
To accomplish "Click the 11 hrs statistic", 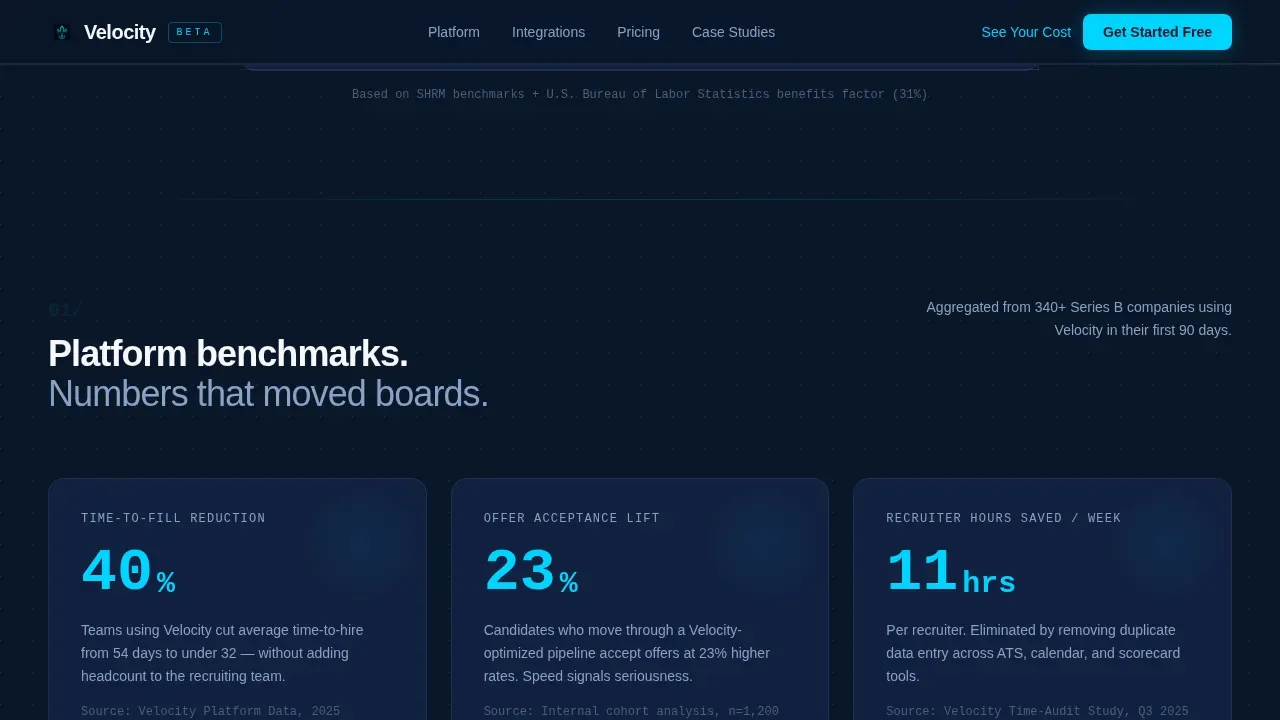I will tap(951, 573).
